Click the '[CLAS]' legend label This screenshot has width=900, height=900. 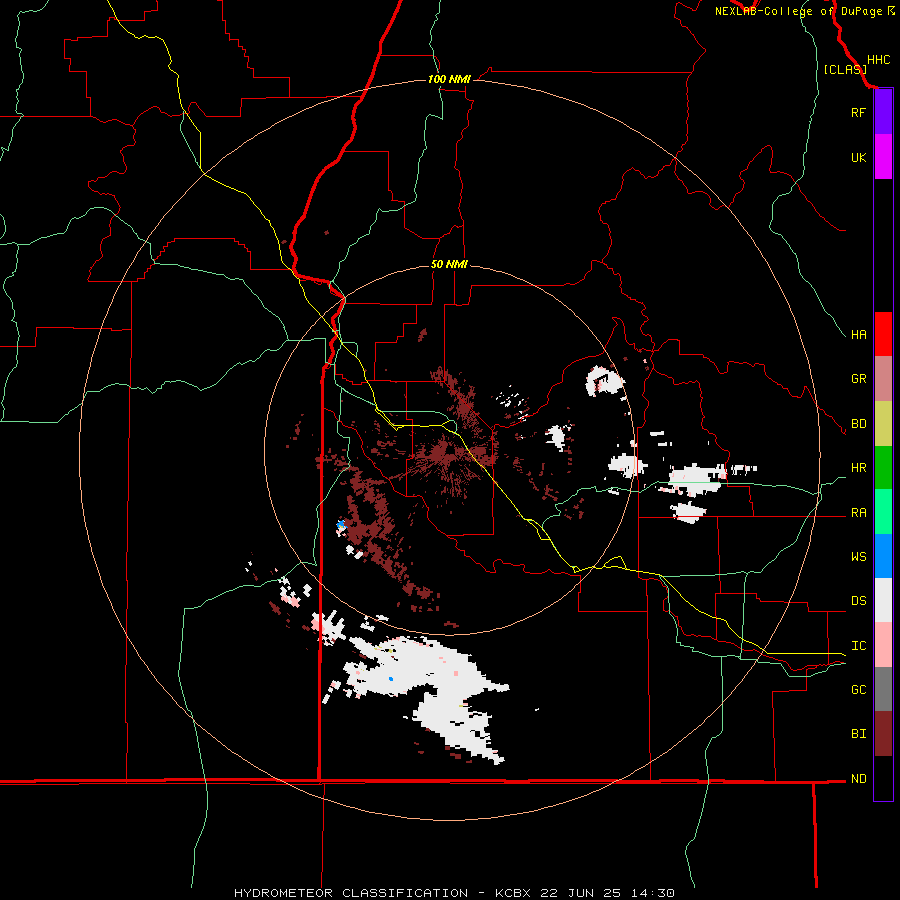click(x=845, y=69)
